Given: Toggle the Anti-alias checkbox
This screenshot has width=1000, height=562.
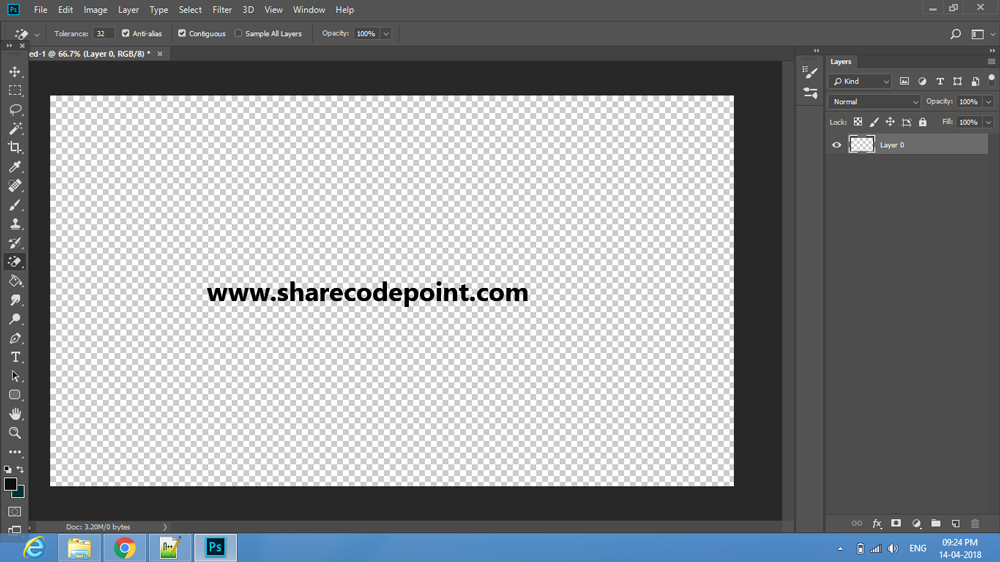Looking at the screenshot, I should (126, 33).
